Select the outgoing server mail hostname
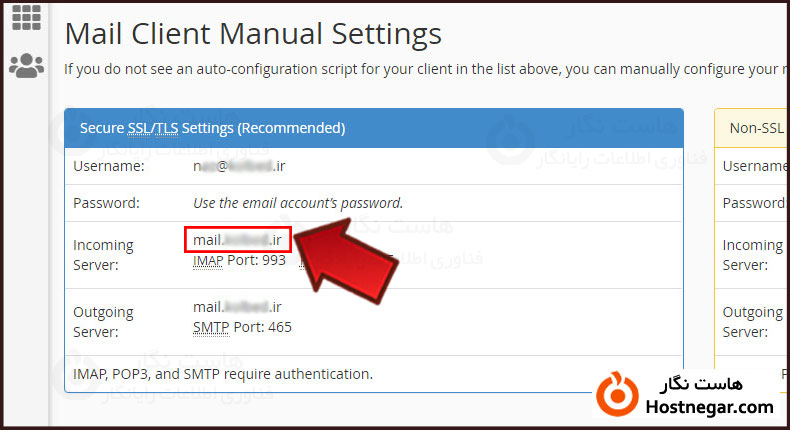Image resolution: width=790 pixels, height=430 pixels. (238, 307)
